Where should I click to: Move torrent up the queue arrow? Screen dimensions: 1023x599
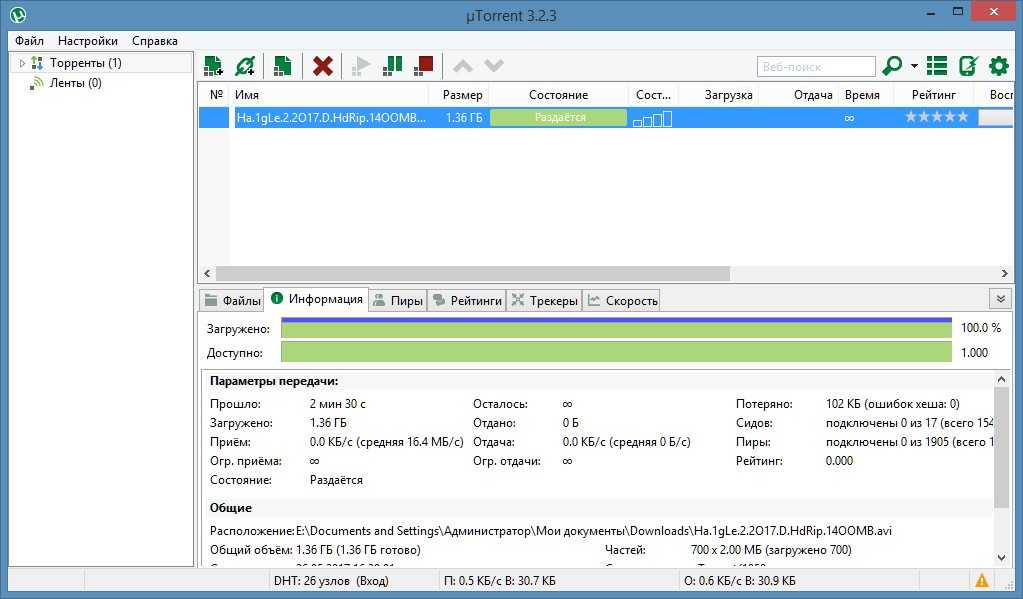[463, 66]
